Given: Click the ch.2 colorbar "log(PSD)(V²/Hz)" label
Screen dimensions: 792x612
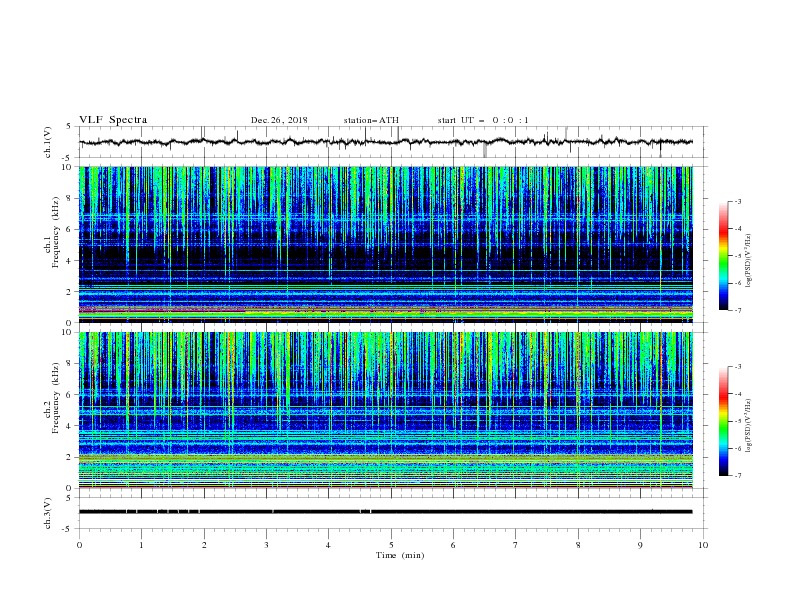Looking at the screenshot, I should pyautogui.click(x=749, y=426).
